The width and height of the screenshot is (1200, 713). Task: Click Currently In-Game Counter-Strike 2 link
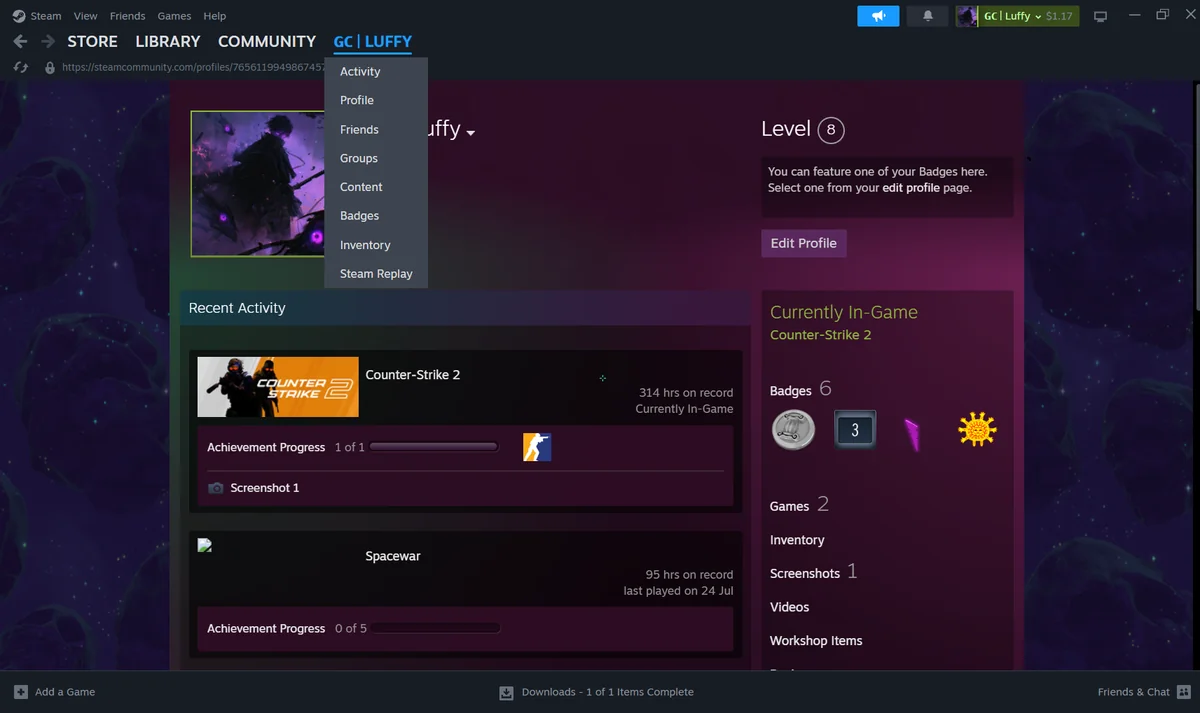[821, 335]
